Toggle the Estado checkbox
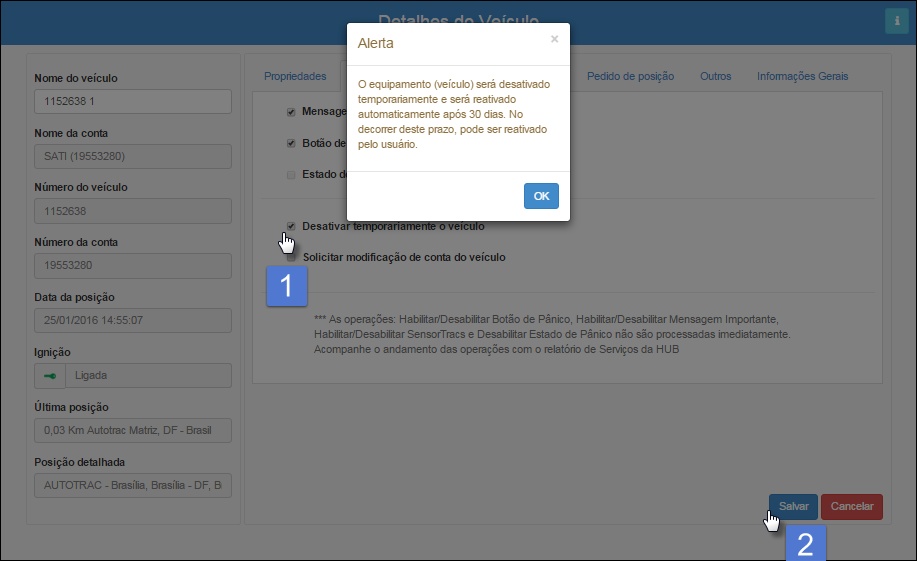This screenshot has width=917, height=561. pos(291,174)
